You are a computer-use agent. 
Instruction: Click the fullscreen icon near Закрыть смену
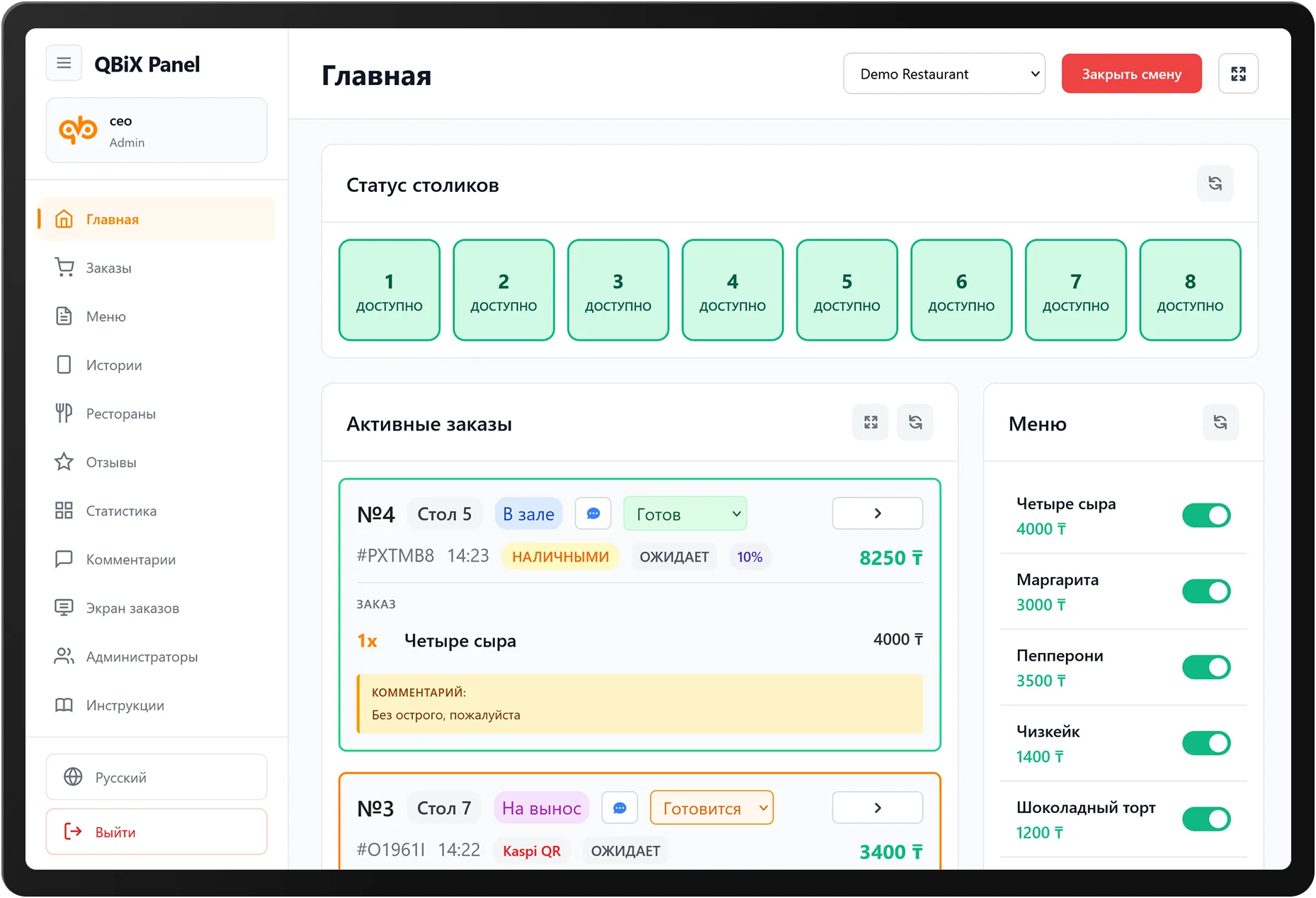click(x=1238, y=73)
